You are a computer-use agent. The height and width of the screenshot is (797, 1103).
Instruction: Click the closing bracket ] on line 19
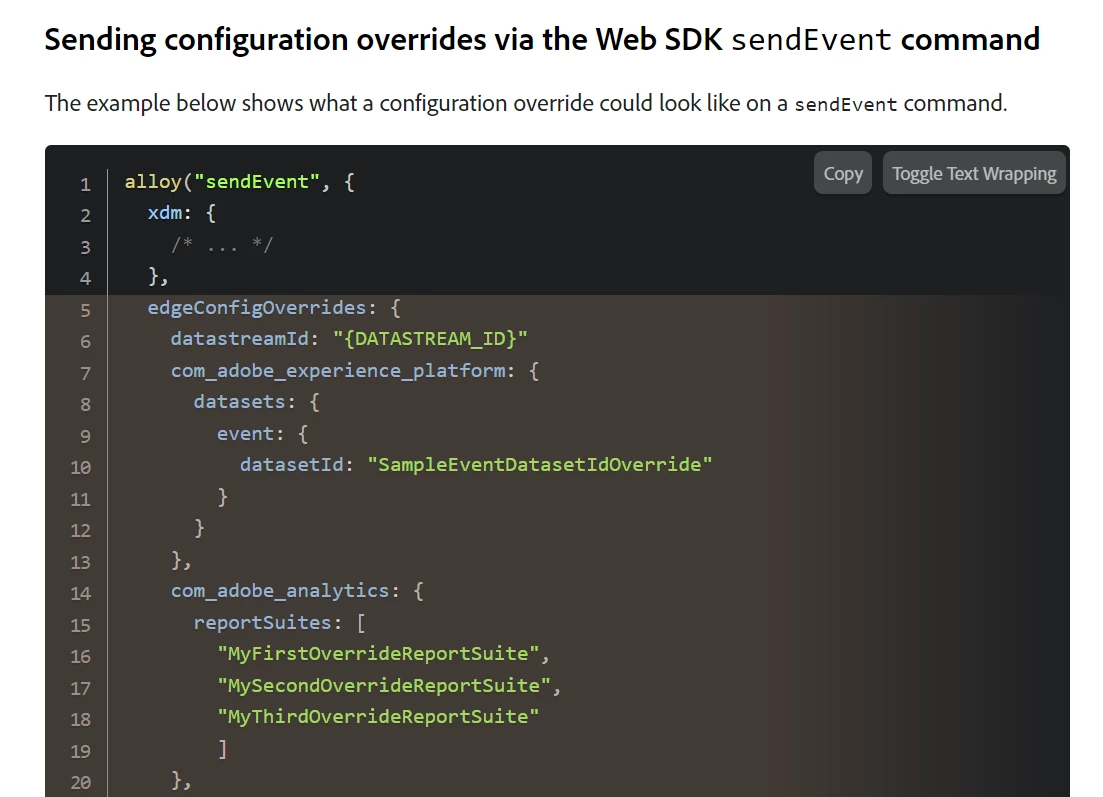coord(222,749)
